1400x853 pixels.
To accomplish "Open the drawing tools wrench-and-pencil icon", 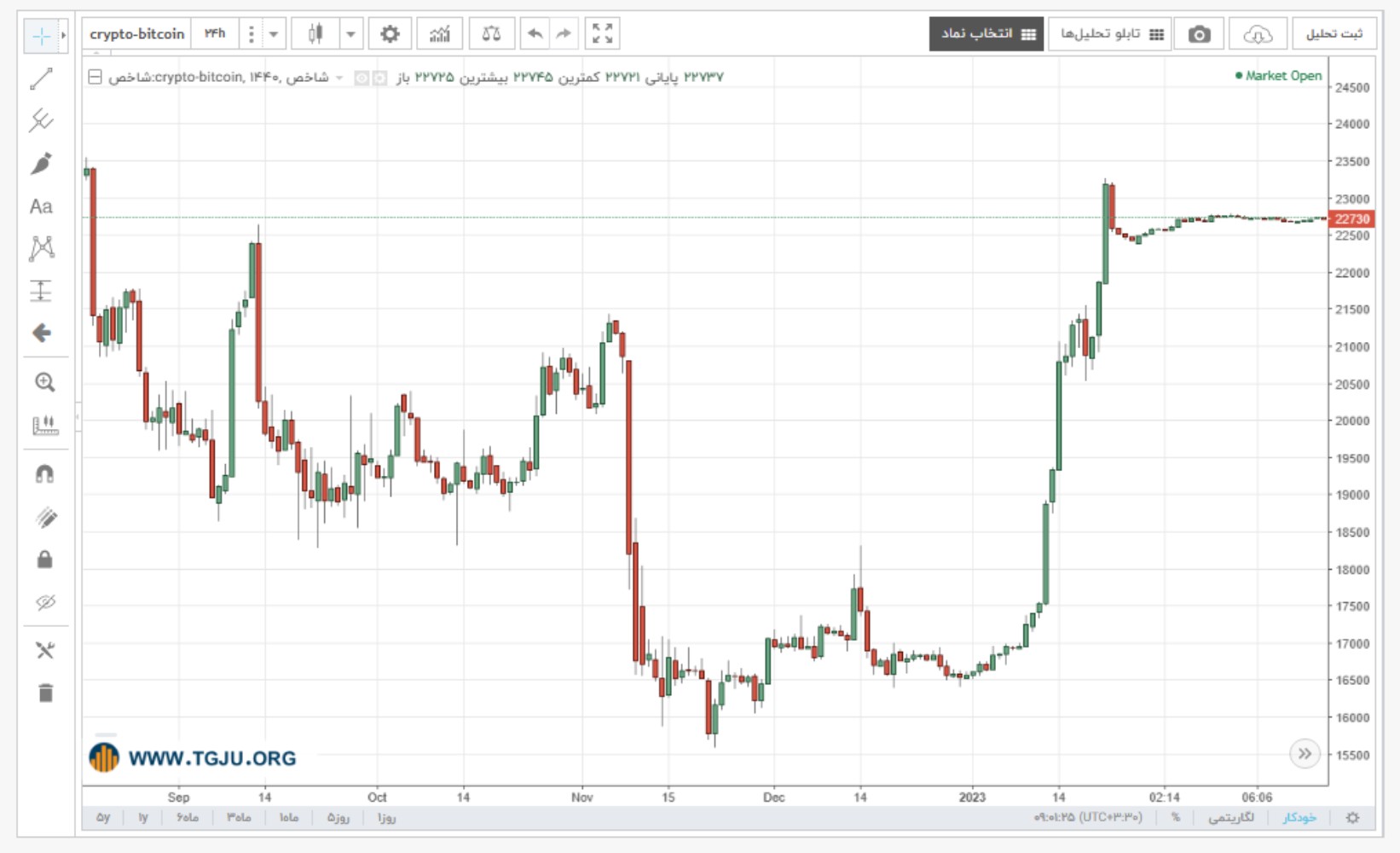I will [x=45, y=651].
